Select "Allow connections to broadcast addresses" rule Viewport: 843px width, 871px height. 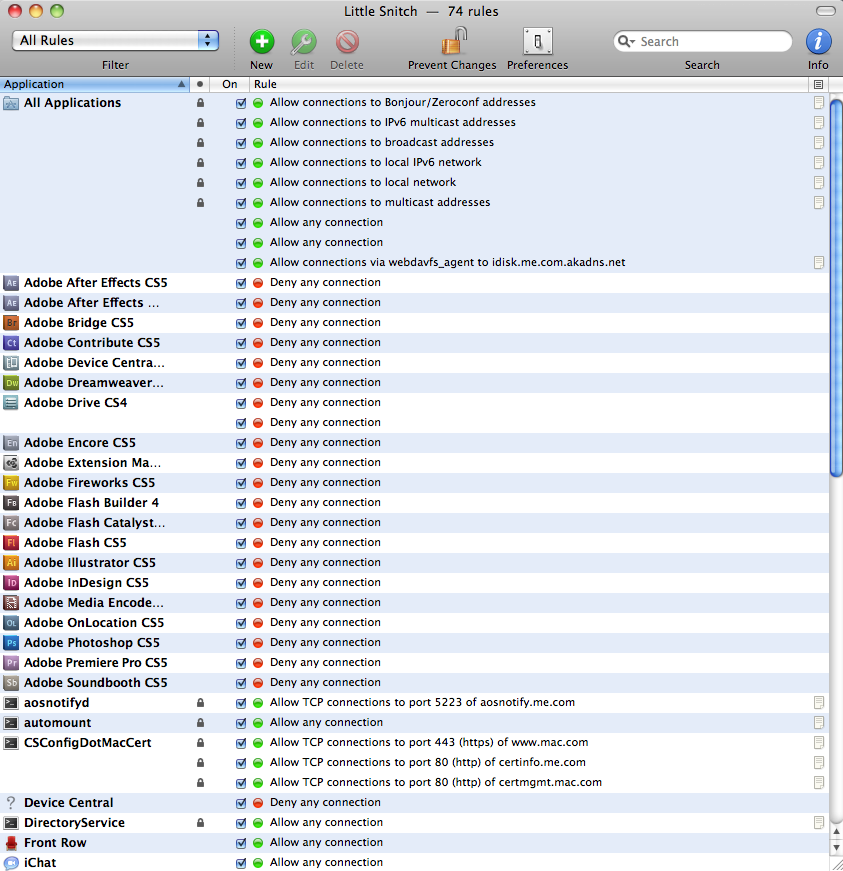(382, 142)
